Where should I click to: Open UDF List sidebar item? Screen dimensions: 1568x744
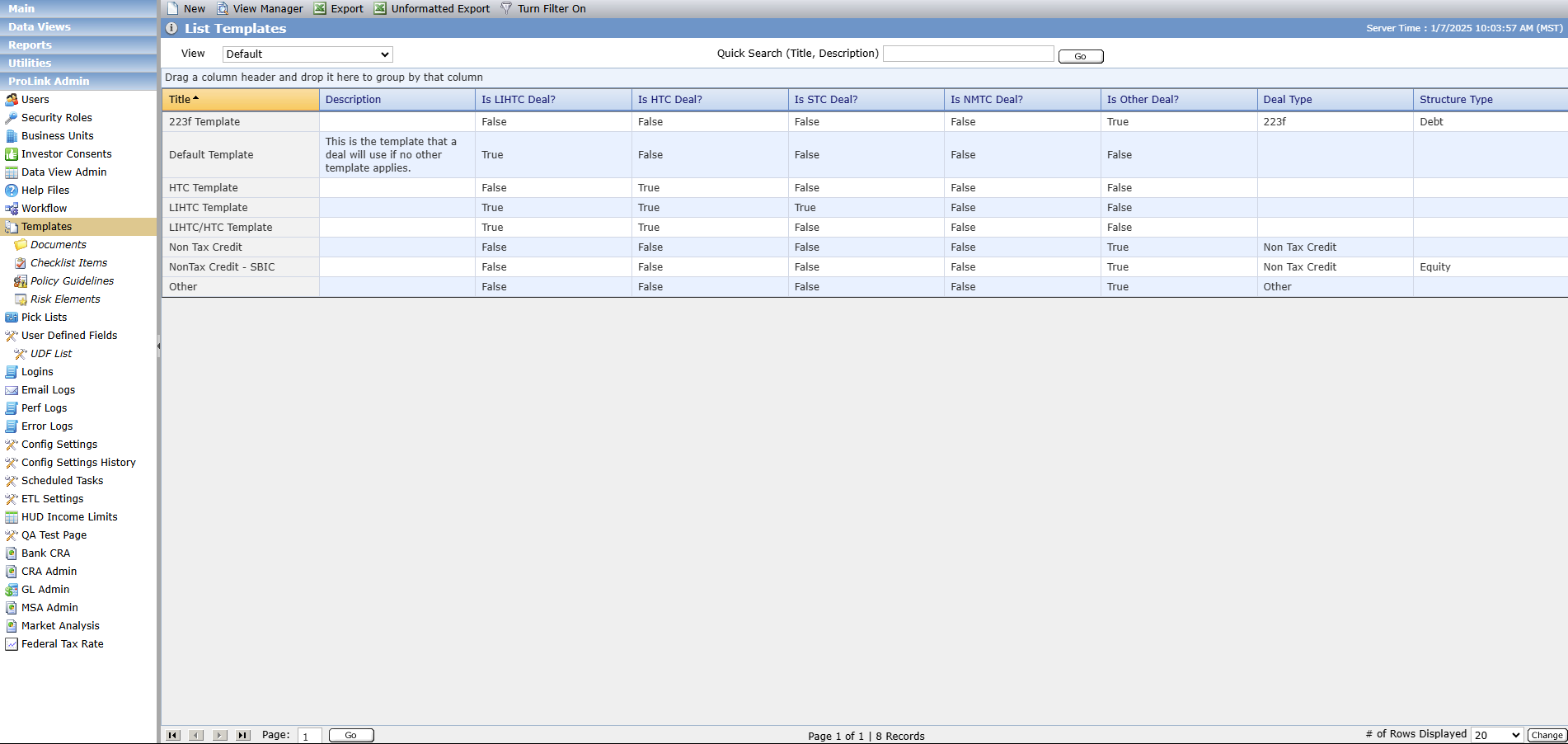tap(51, 354)
